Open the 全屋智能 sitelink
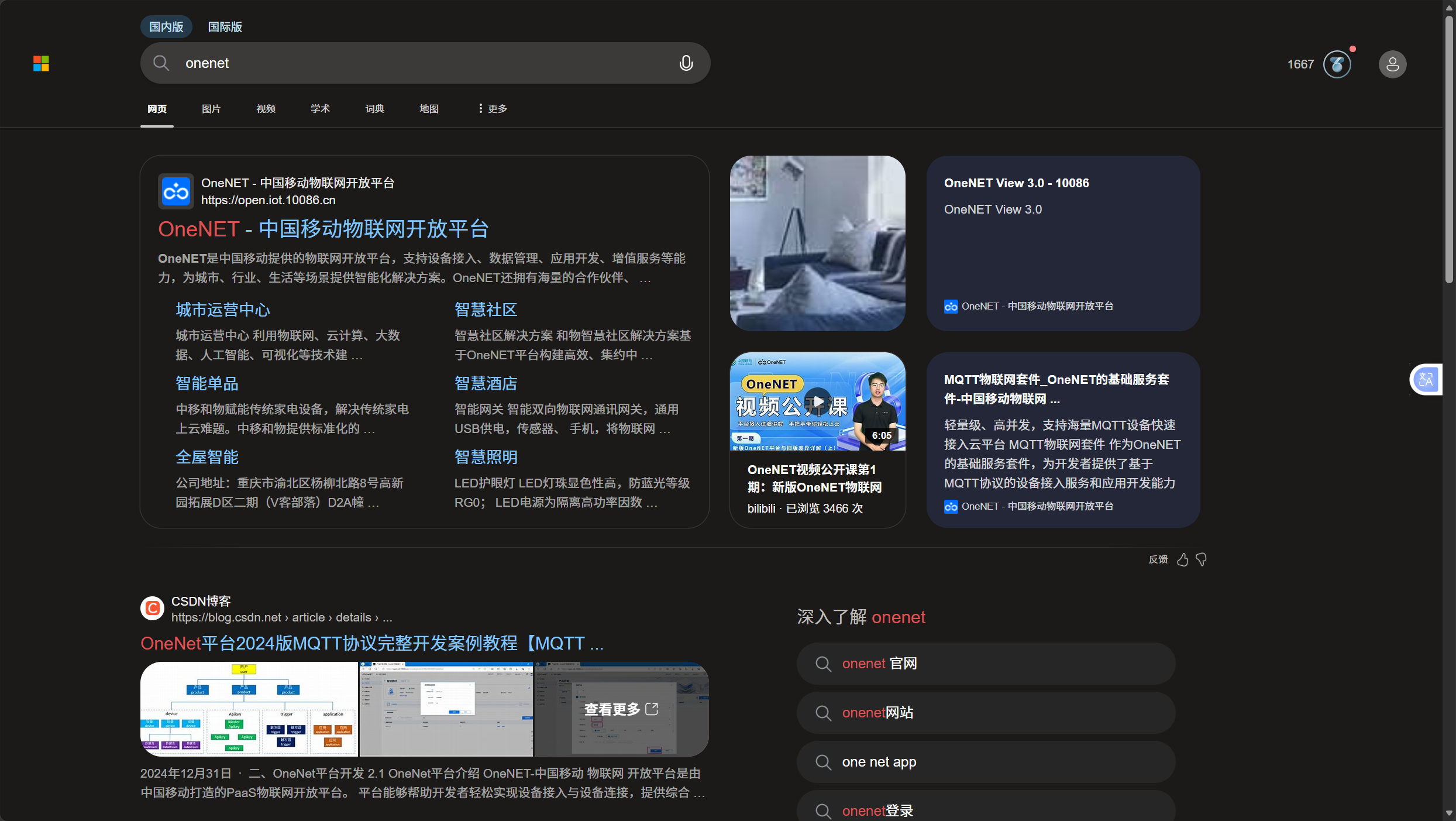The image size is (1456, 821). [207, 457]
